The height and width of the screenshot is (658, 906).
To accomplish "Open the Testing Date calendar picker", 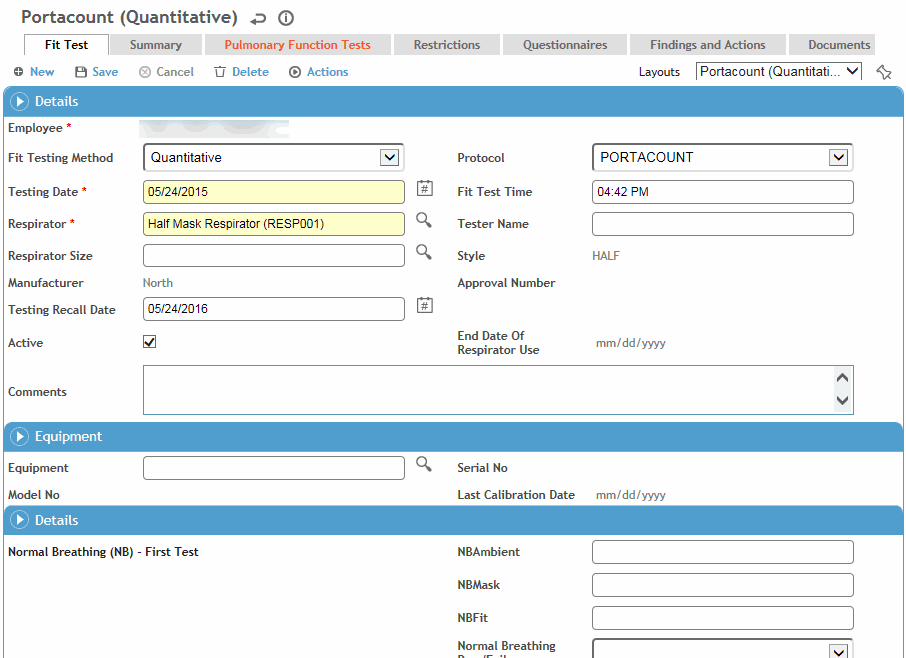I will [424, 189].
